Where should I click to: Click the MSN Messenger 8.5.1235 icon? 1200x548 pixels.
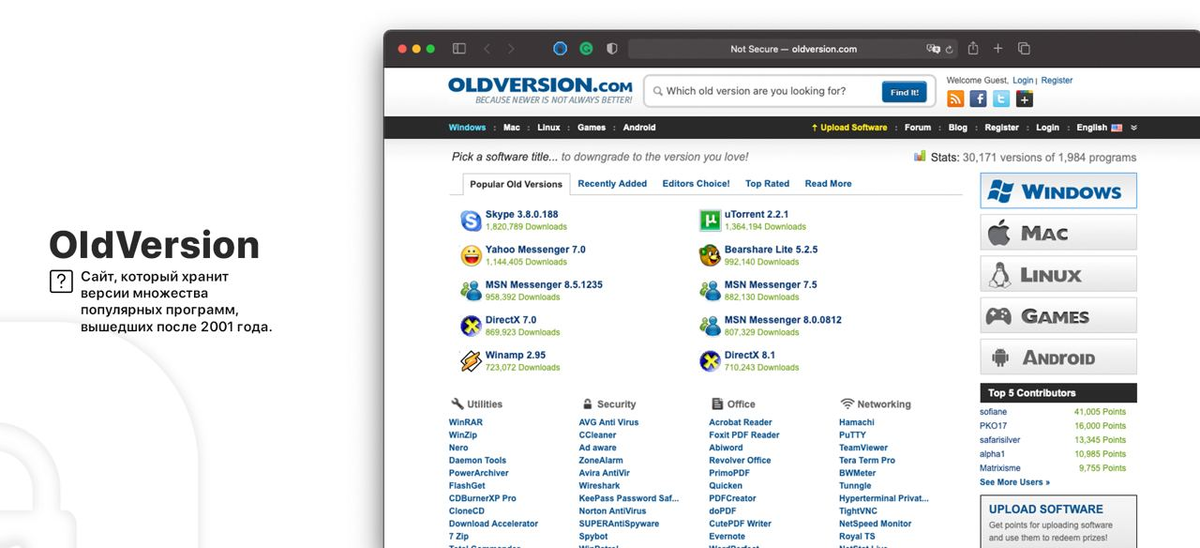[470, 291]
